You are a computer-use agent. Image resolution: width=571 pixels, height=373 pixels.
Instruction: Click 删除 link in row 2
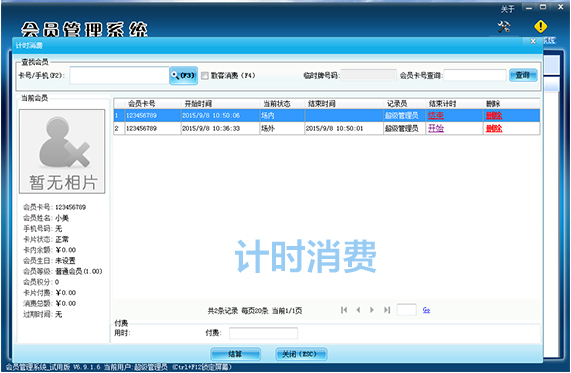[494, 128]
